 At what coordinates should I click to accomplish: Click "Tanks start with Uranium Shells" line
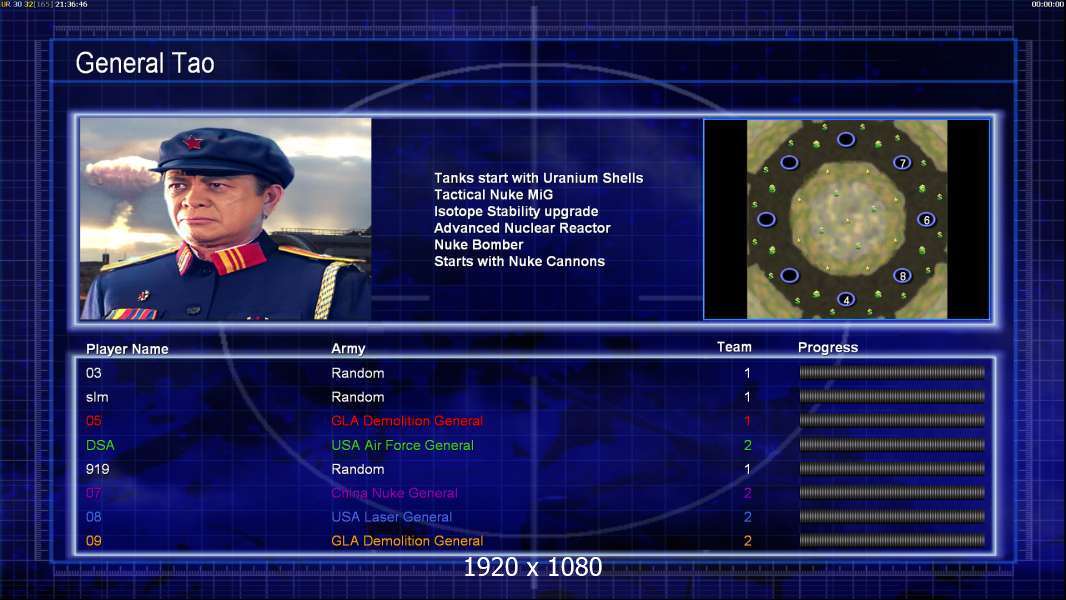click(x=538, y=178)
